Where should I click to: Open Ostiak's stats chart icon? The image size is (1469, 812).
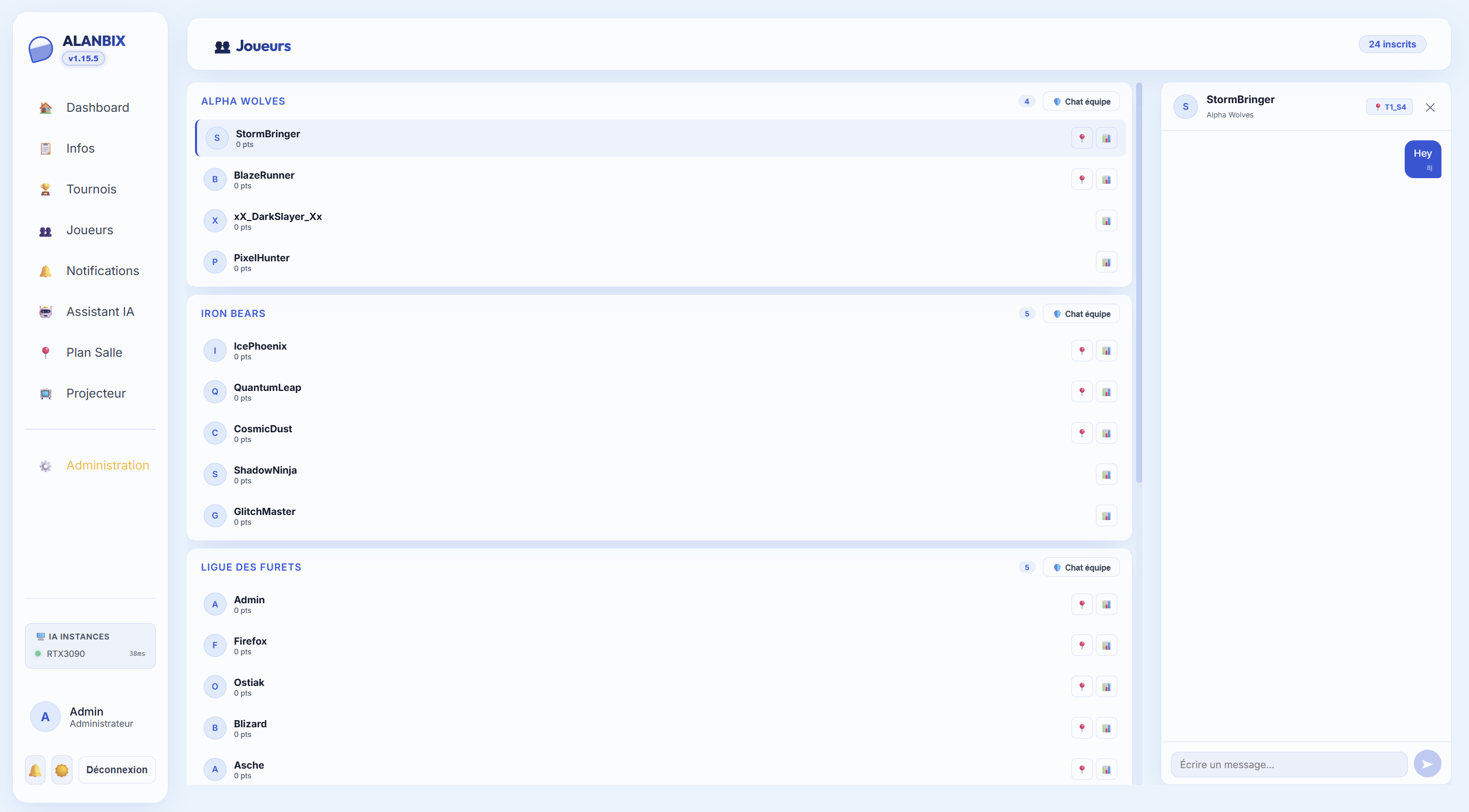[x=1106, y=687]
